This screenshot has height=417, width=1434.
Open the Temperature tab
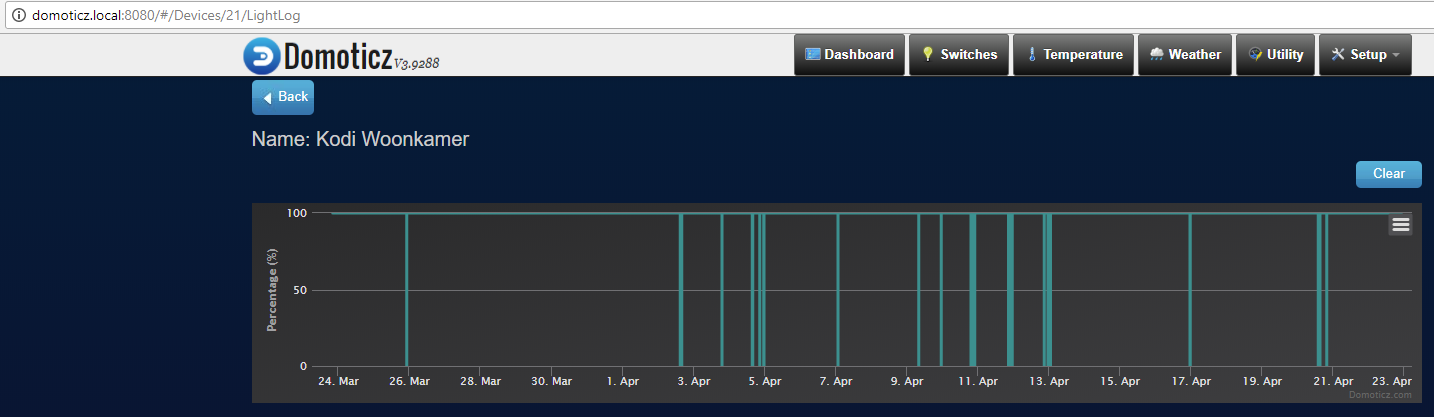coord(1074,55)
